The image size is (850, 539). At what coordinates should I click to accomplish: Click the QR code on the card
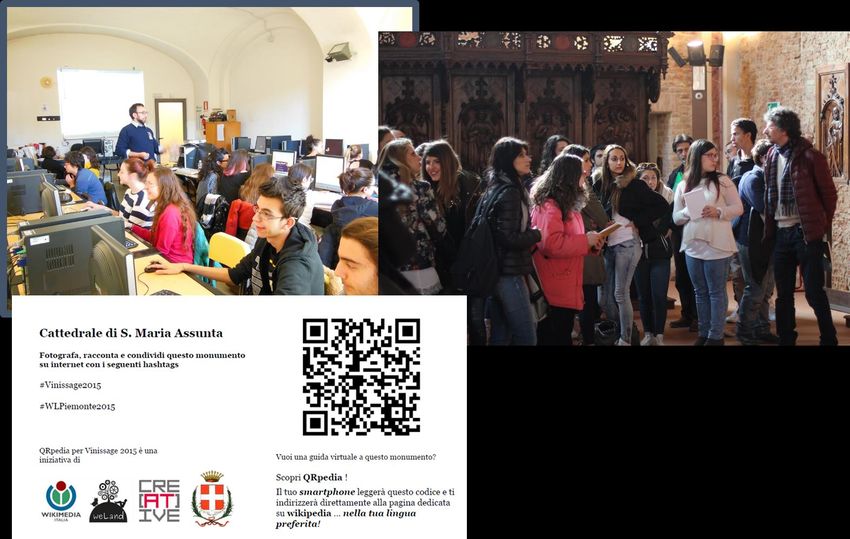tap(361, 377)
